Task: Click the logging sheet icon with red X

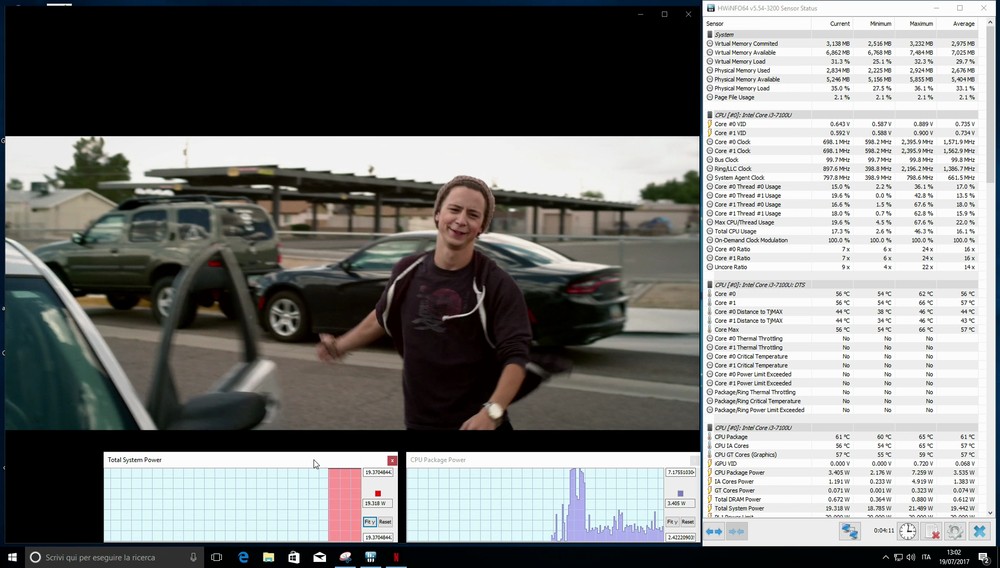Action: click(931, 532)
